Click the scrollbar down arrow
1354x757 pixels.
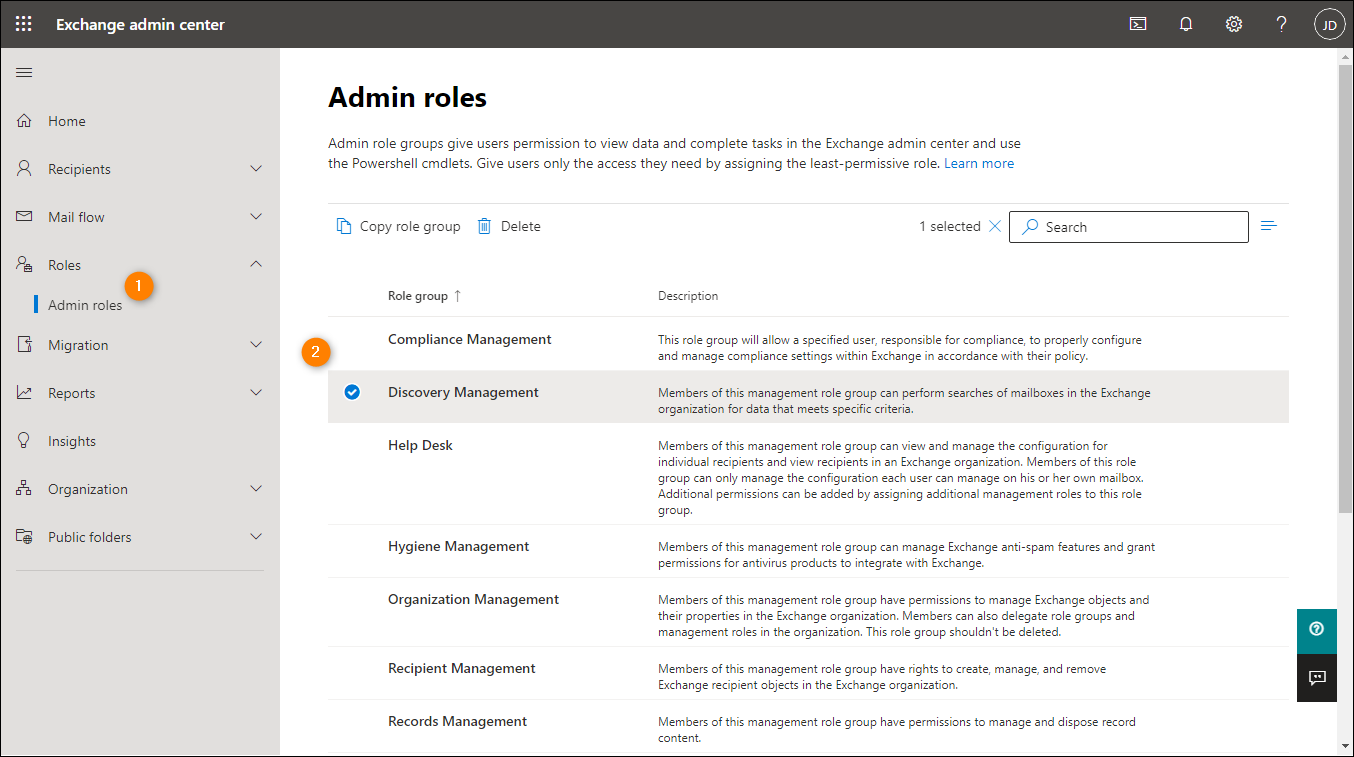pos(1346,746)
